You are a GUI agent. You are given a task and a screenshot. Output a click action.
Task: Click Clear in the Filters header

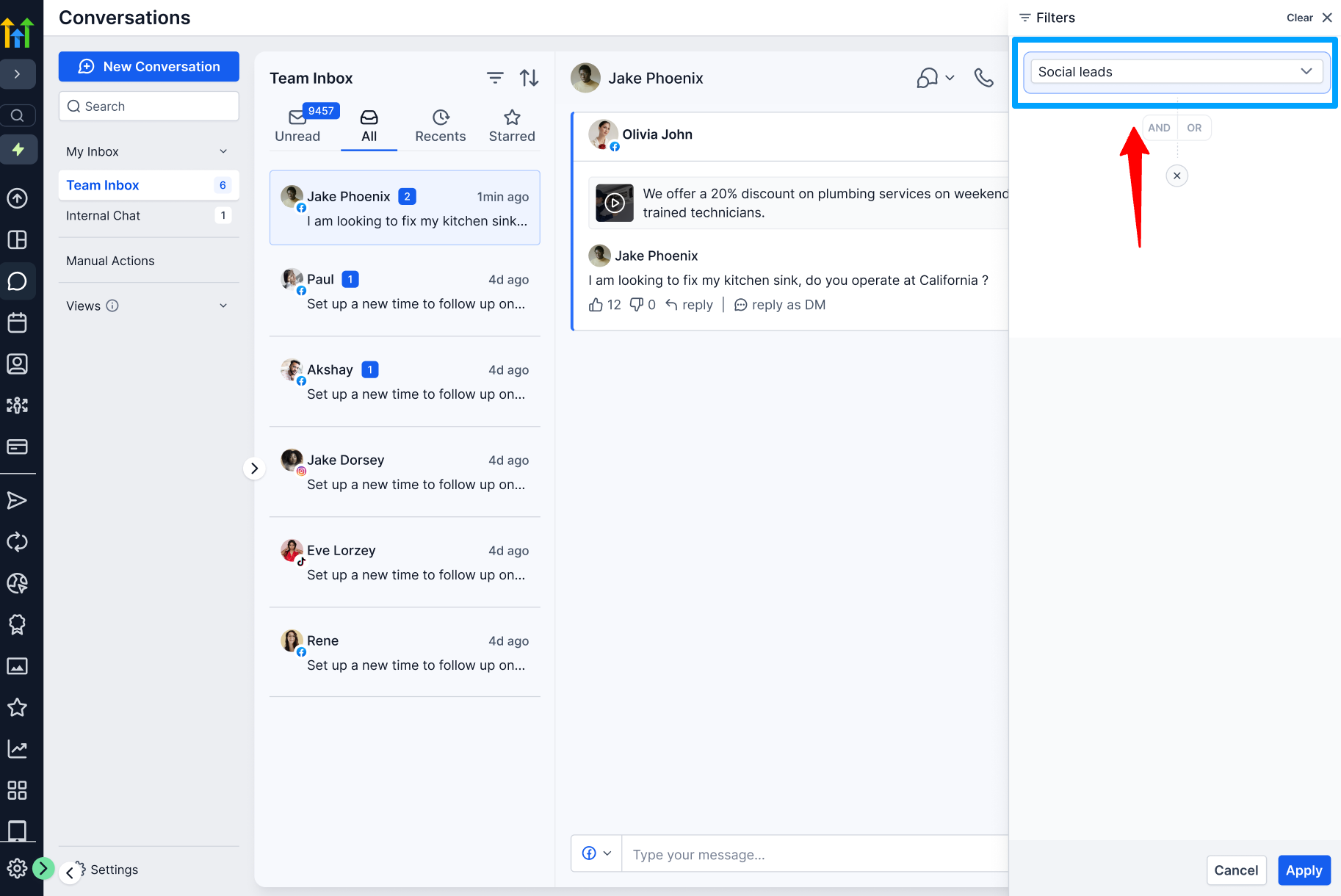[x=1299, y=18]
